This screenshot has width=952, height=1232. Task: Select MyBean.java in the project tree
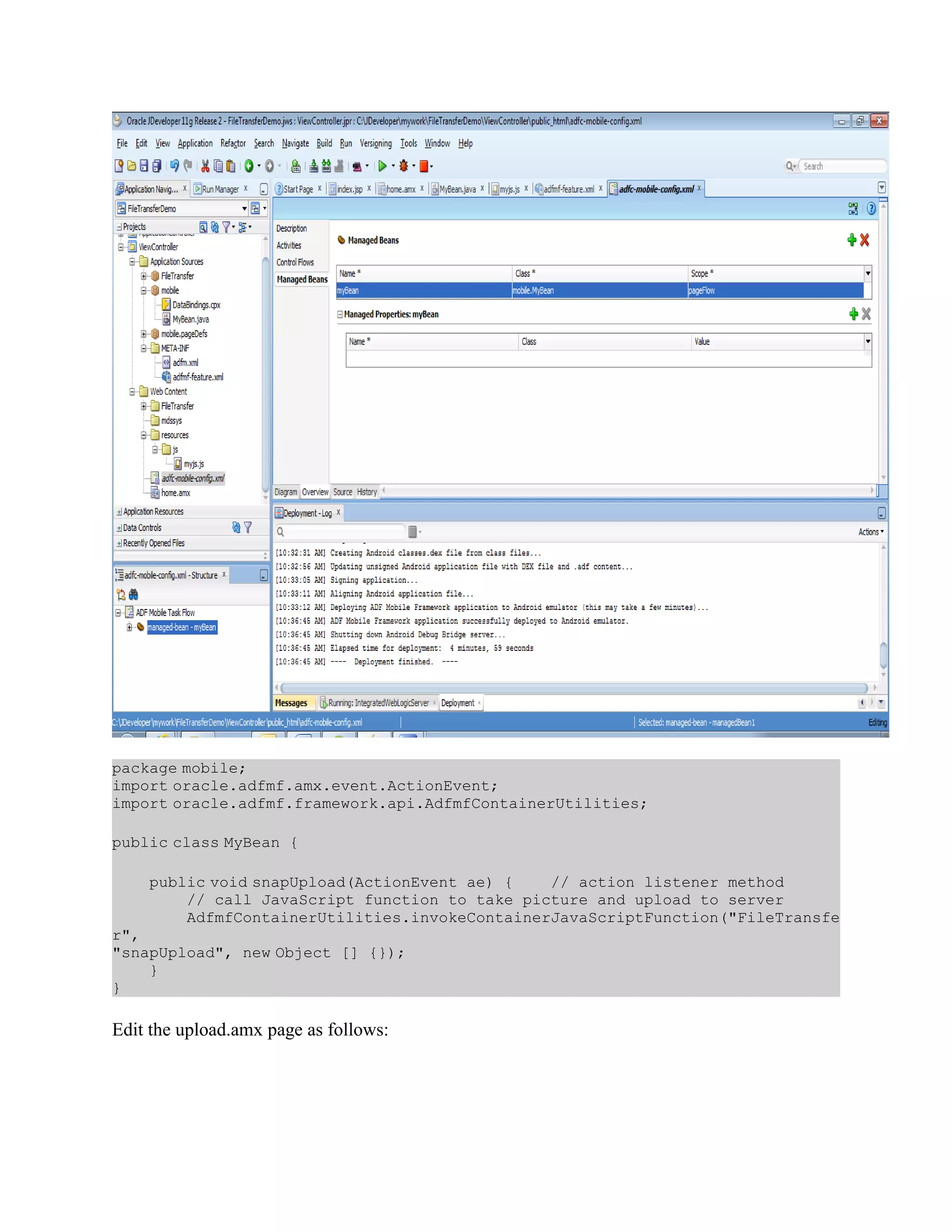coord(191,319)
